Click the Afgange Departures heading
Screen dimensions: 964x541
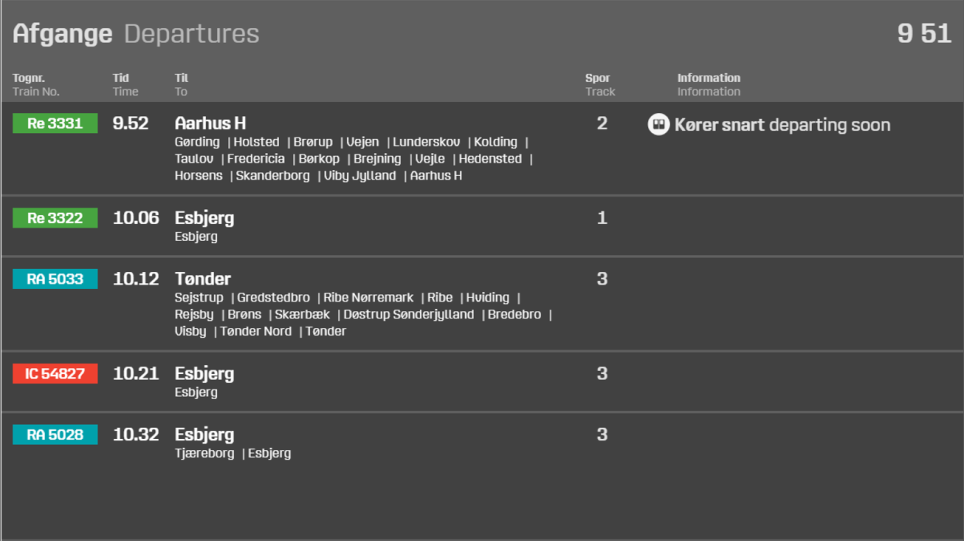[x=136, y=34]
